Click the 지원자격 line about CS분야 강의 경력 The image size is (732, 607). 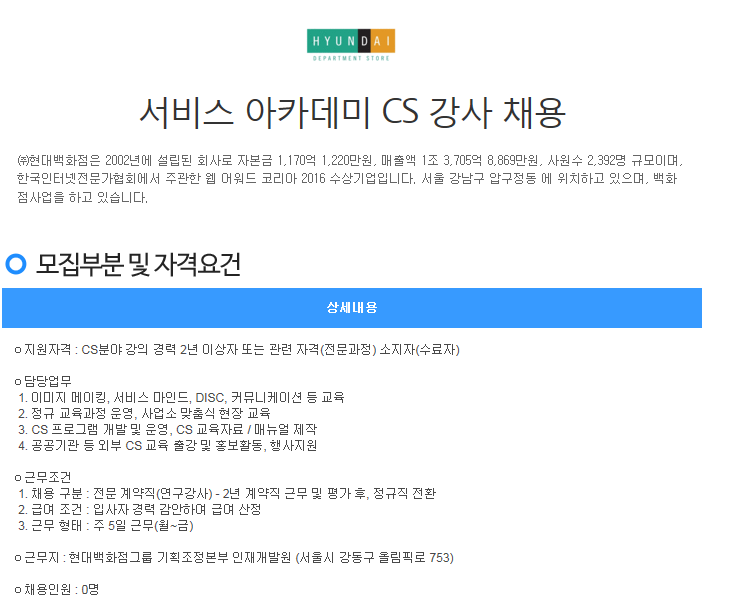[x=237, y=350]
